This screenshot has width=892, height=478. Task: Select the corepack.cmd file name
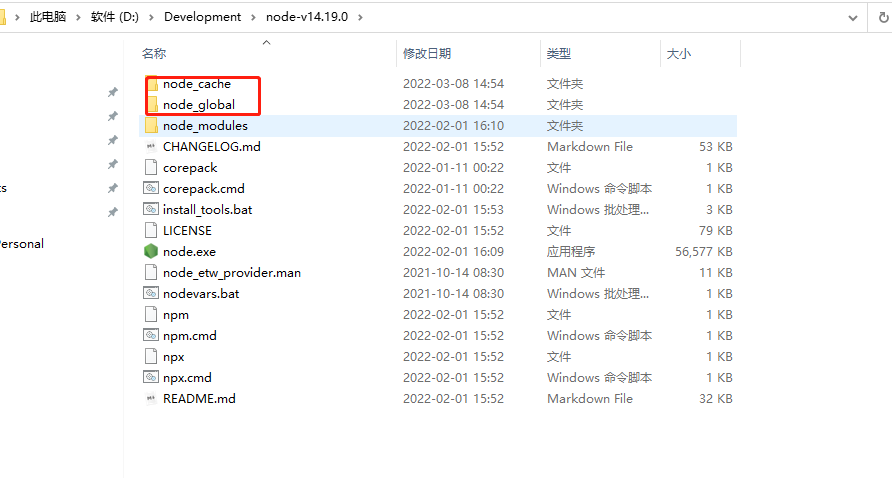click(x=204, y=188)
